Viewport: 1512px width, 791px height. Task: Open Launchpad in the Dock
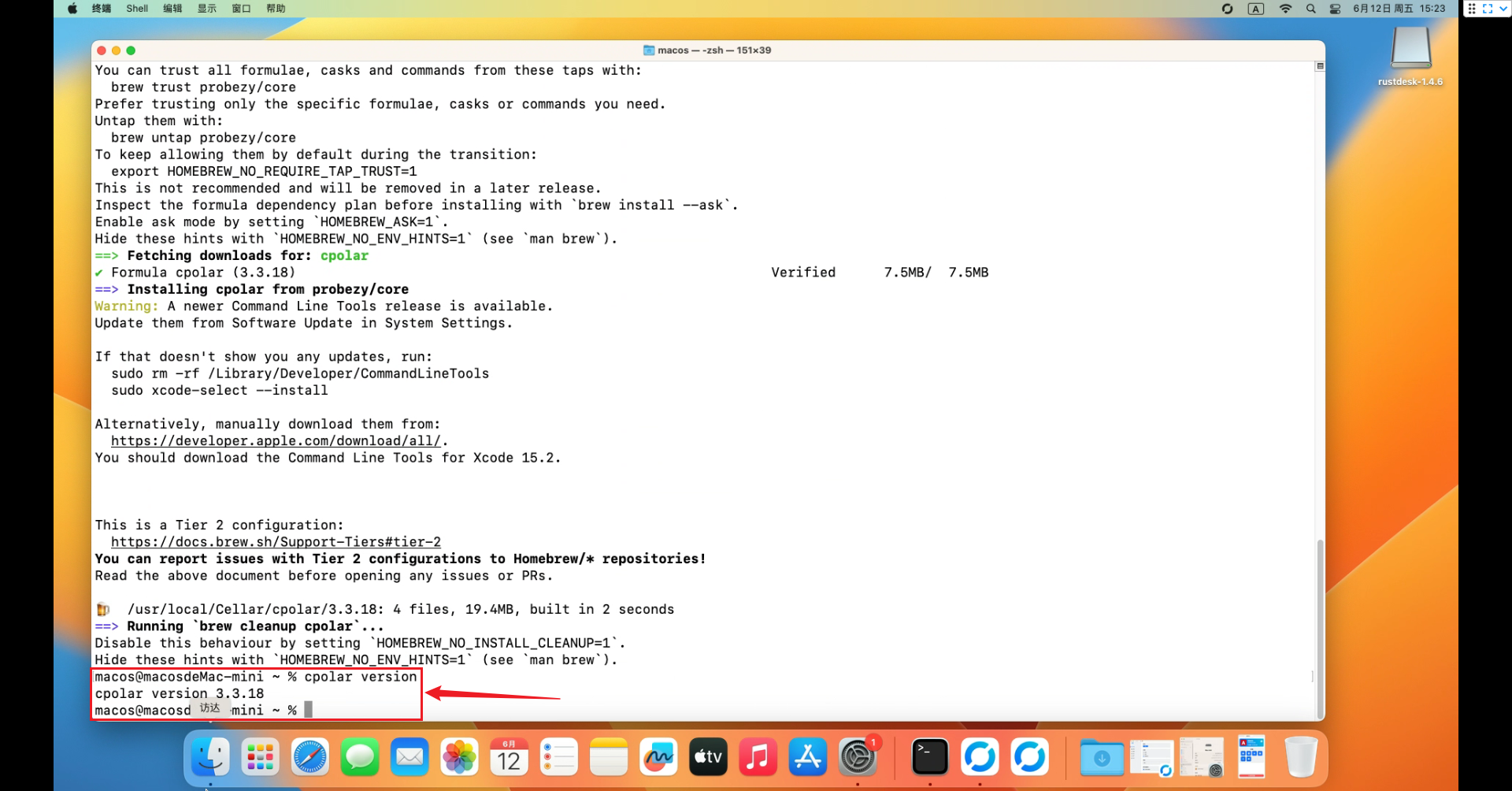(x=260, y=757)
